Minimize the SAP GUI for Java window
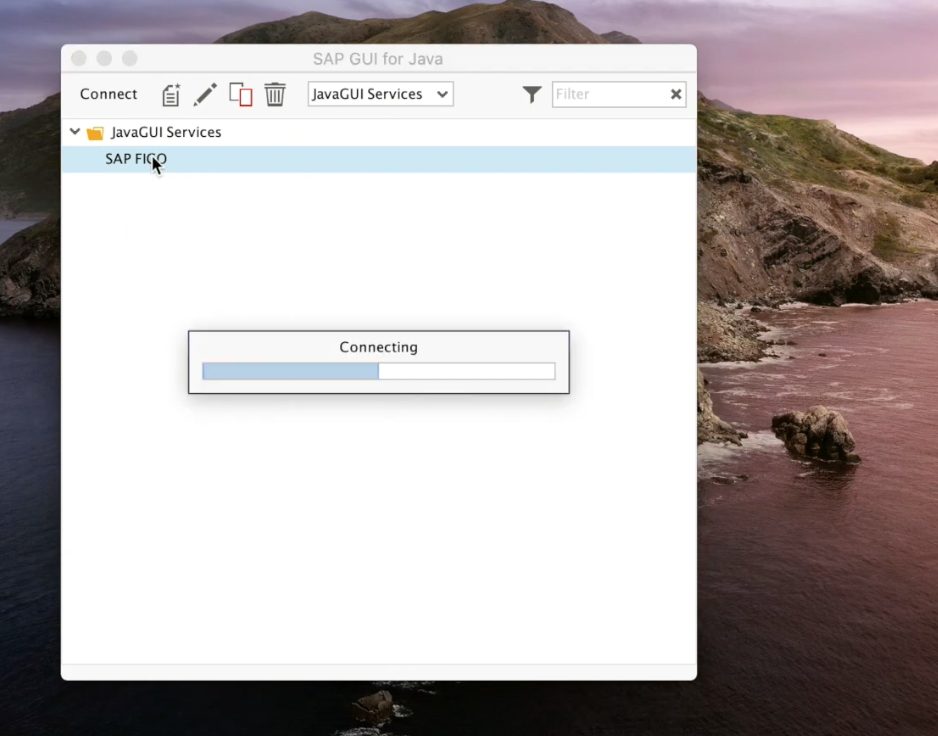Screen dimensions: 938x736 [104, 58]
